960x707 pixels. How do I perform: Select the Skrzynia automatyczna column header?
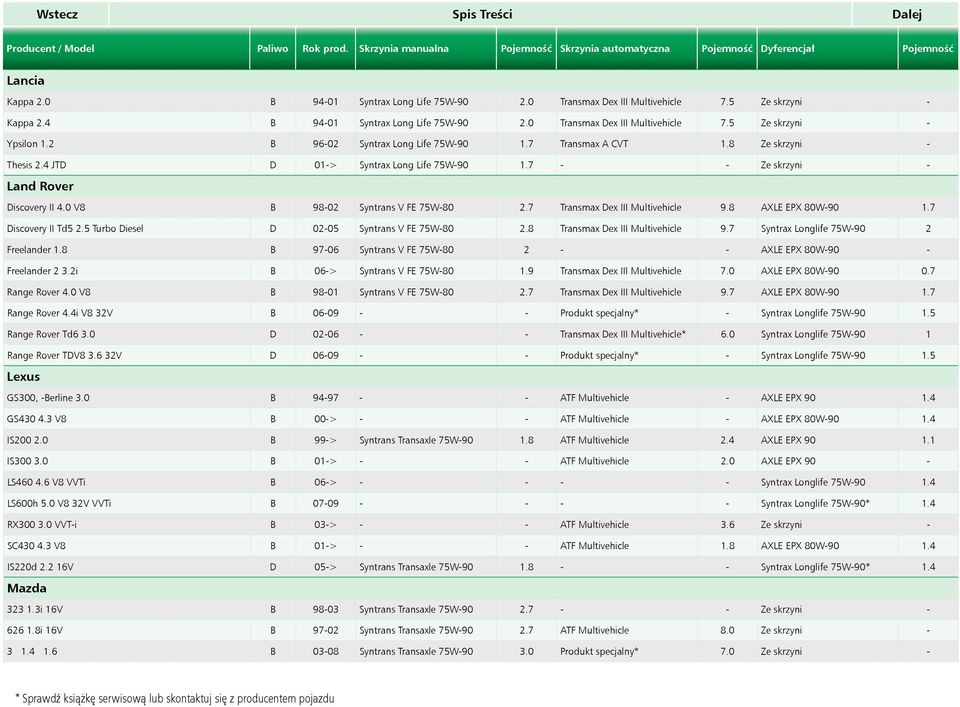click(x=615, y=48)
